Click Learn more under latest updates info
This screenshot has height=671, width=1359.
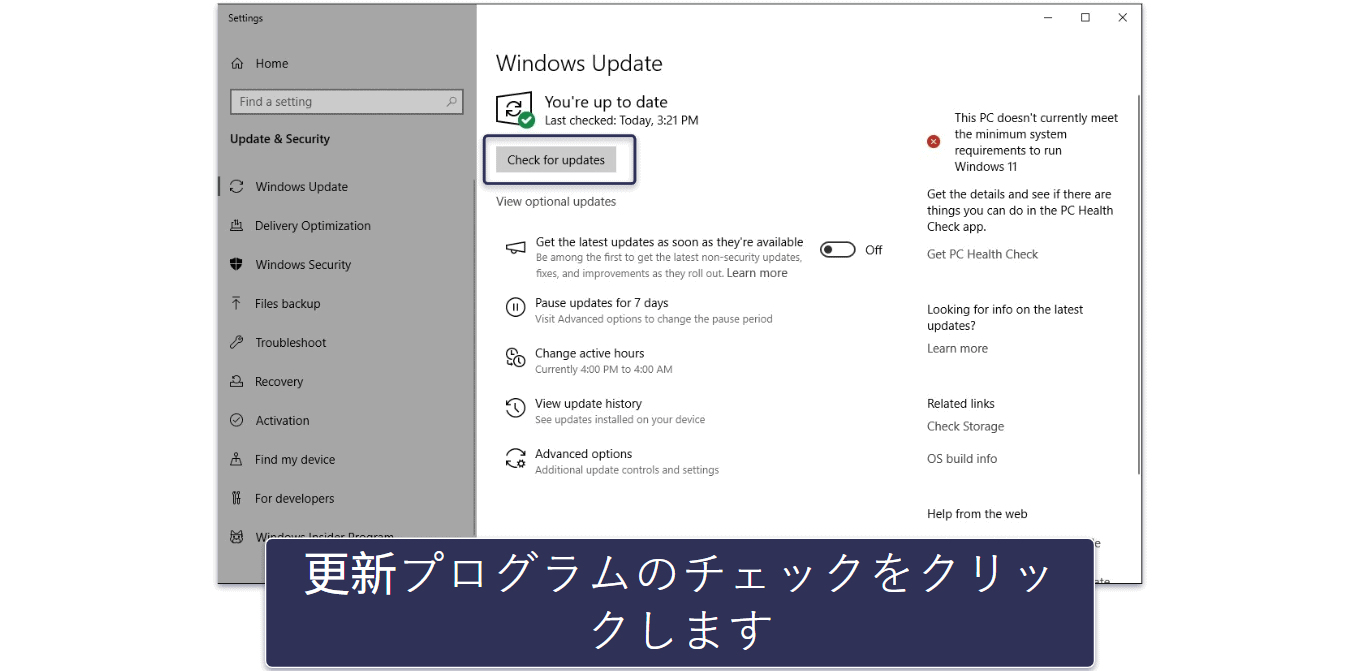[957, 349]
